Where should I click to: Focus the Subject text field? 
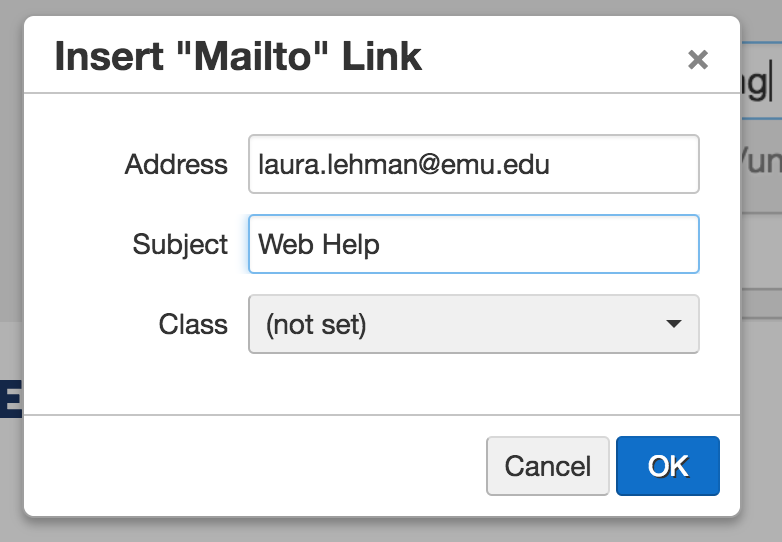click(473, 244)
